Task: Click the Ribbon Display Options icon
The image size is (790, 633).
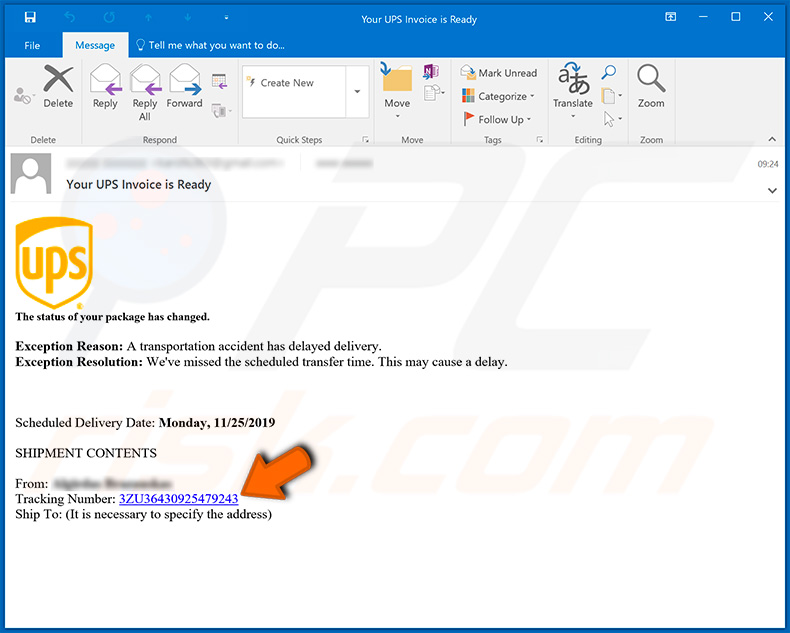Action: (x=670, y=17)
